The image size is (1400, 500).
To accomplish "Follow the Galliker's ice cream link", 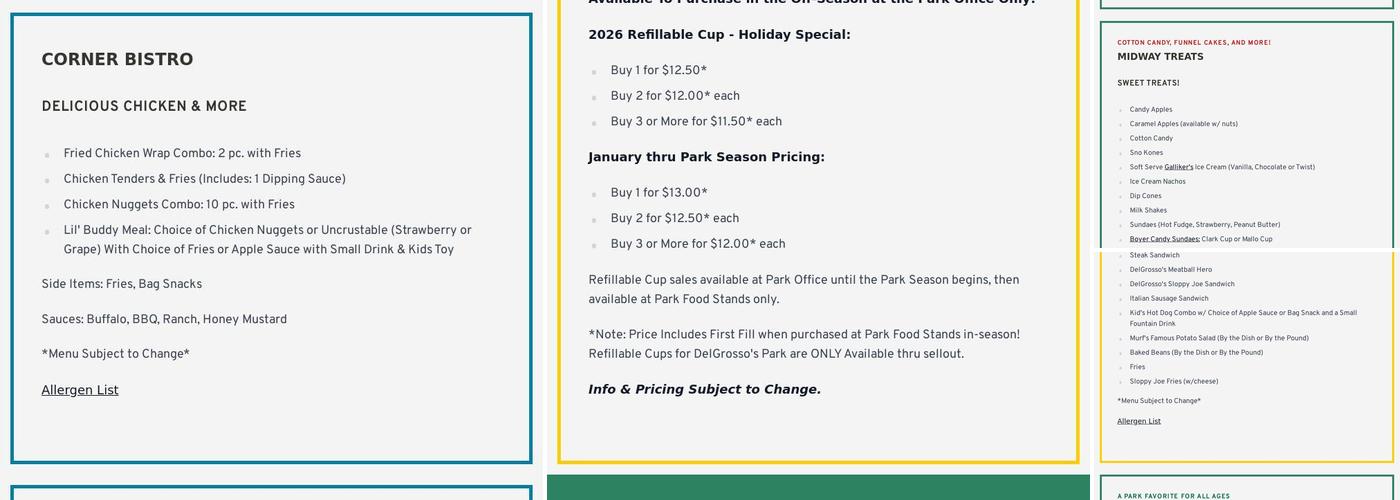I will click(x=1178, y=167).
